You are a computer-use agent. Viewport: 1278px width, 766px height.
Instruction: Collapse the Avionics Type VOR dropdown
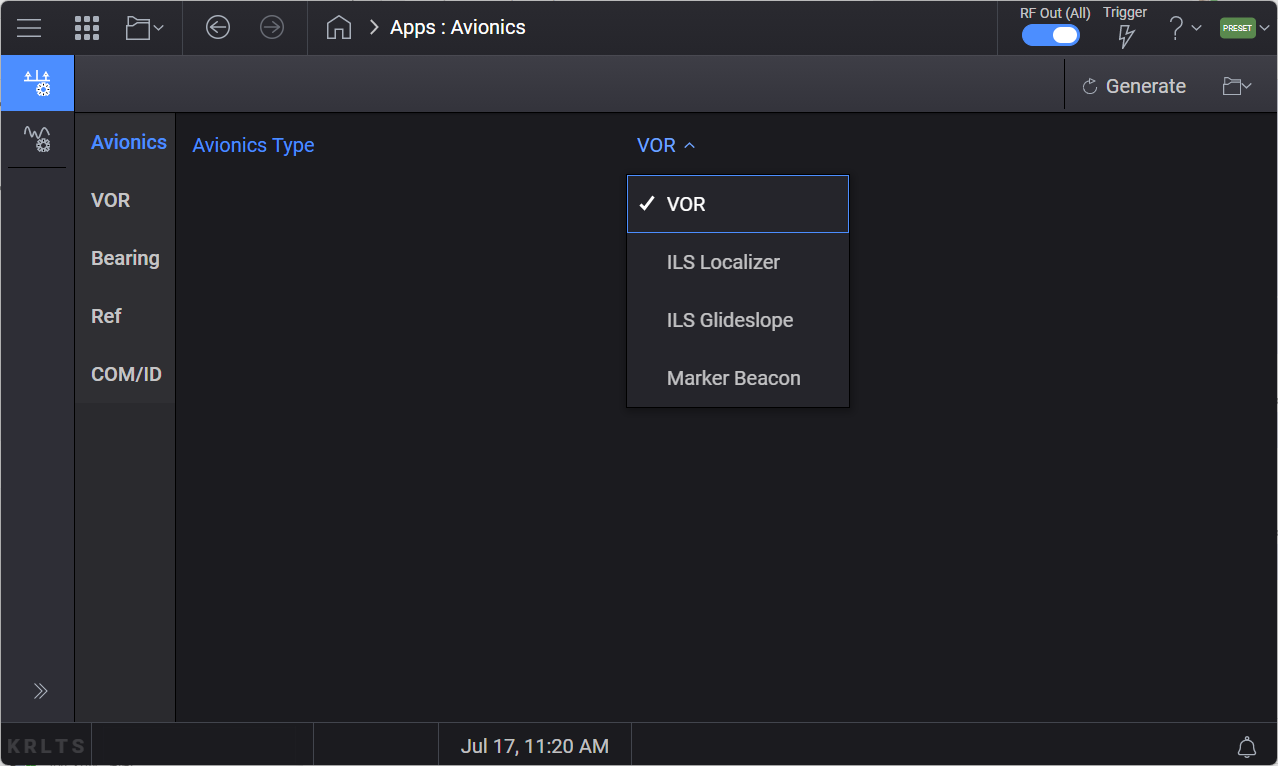[x=666, y=145]
